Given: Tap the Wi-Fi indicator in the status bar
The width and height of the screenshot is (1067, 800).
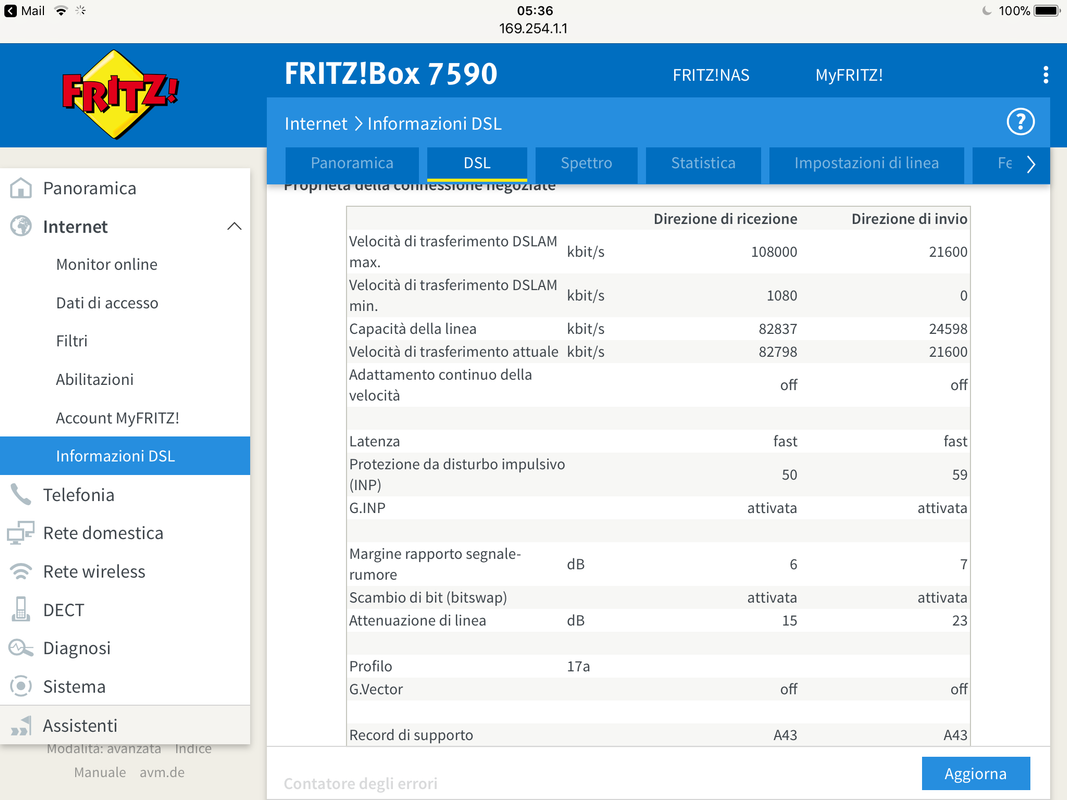Looking at the screenshot, I should pos(61,10).
